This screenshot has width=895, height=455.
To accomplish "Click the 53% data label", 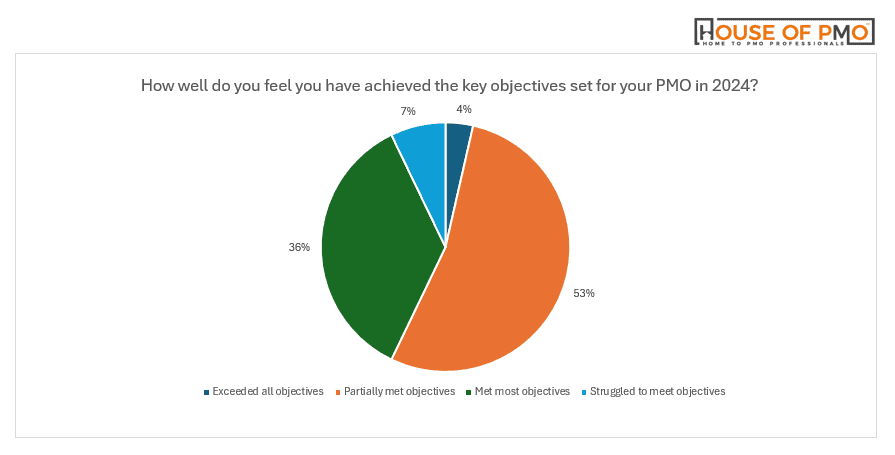I will [x=584, y=293].
